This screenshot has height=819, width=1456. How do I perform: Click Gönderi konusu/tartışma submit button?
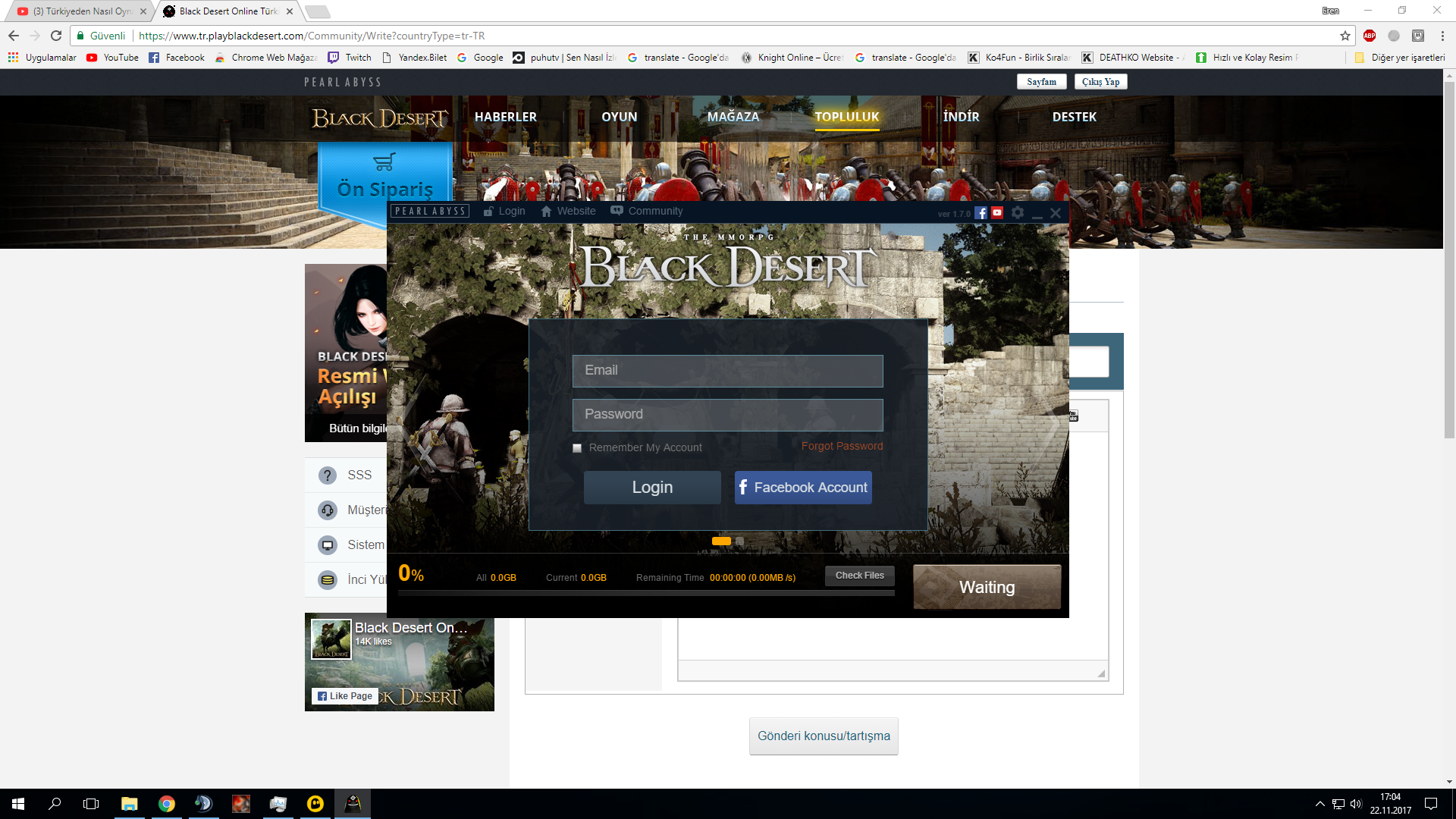pyautogui.click(x=824, y=736)
